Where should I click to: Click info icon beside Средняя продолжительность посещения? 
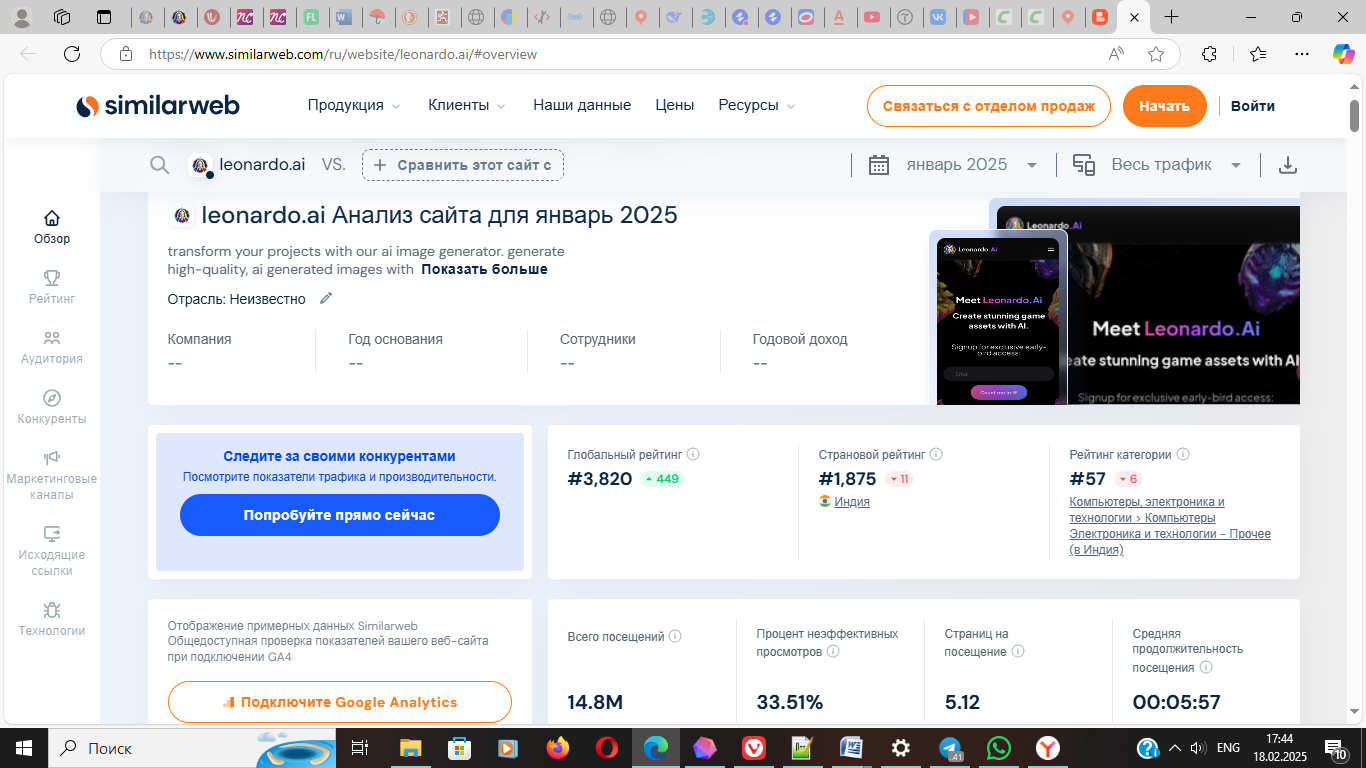[1205, 668]
